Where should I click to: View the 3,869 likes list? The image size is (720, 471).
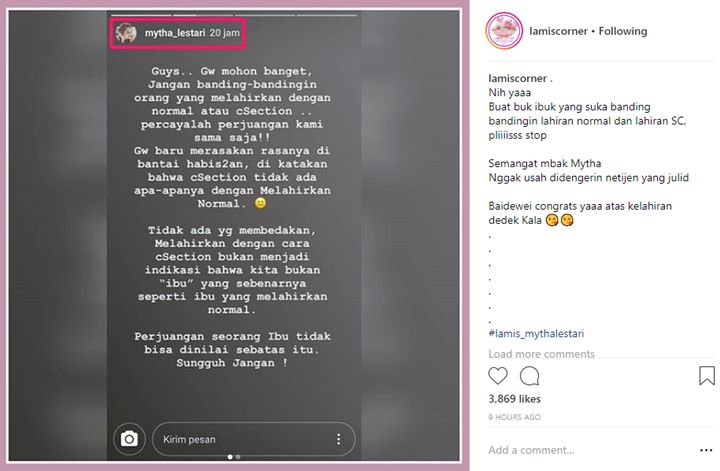(x=514, y=399)
